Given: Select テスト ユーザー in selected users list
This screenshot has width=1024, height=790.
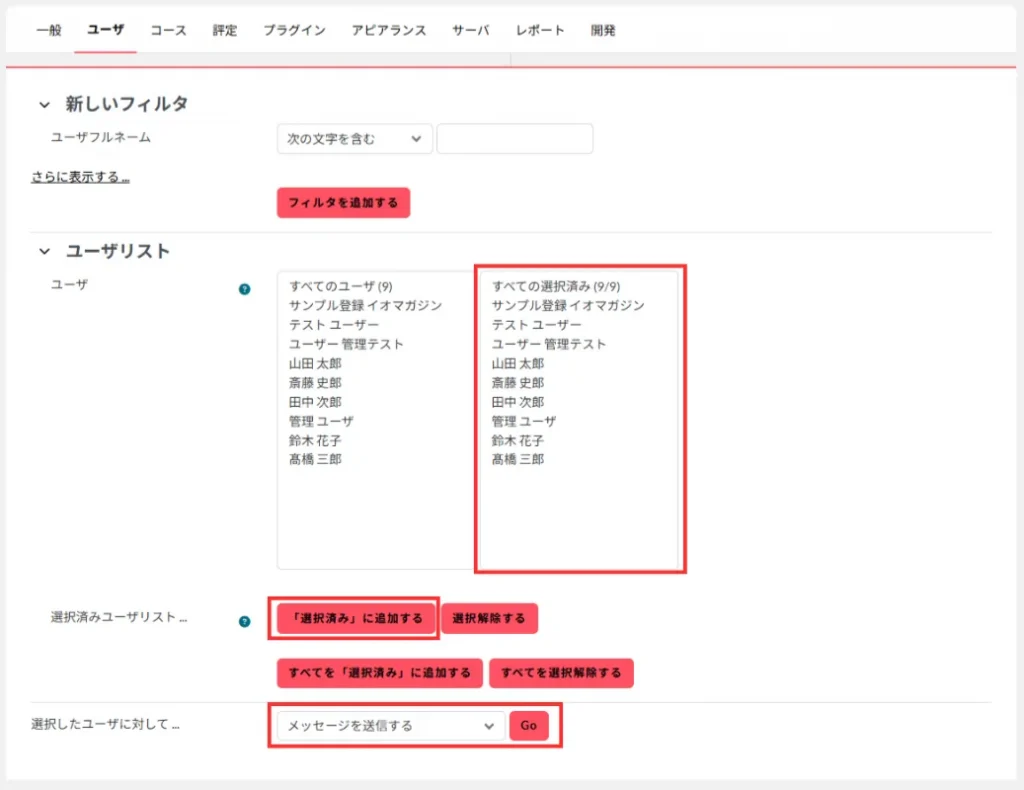Looking at the screenshot, I should click(x=536, y=324).
